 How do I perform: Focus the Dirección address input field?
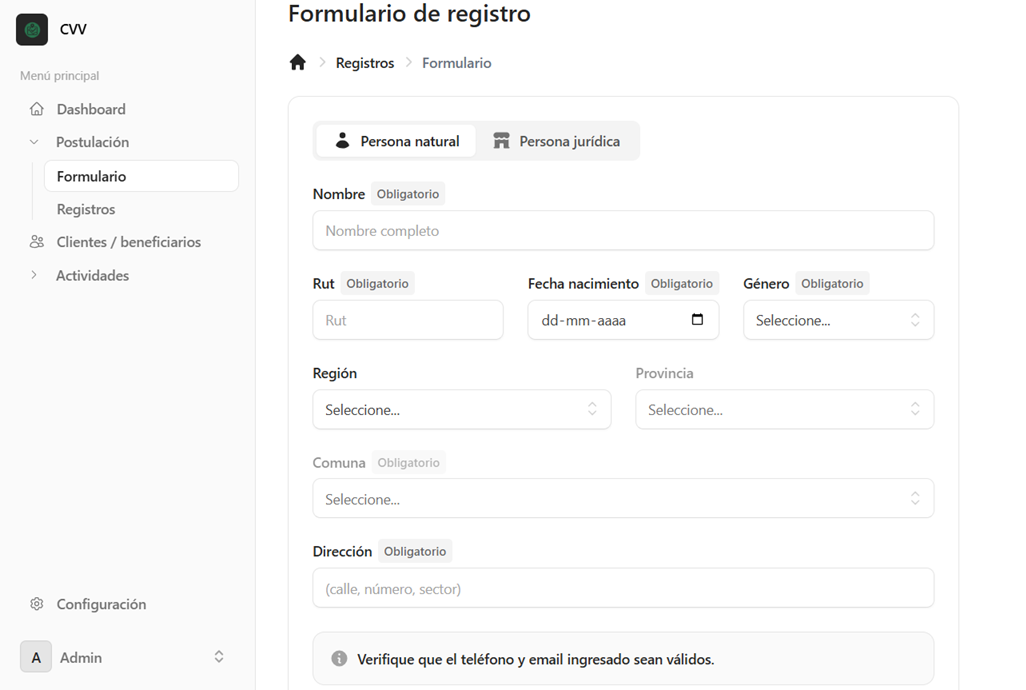pos(623,588)
